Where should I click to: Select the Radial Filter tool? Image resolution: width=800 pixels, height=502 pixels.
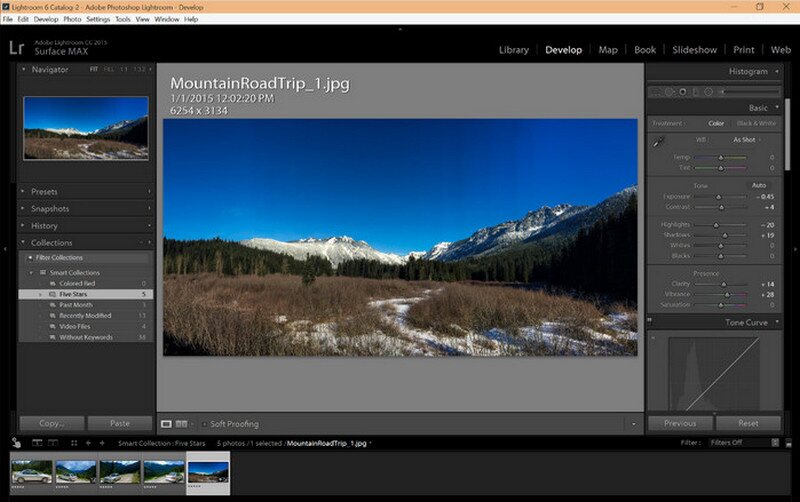tap(709, 92)
